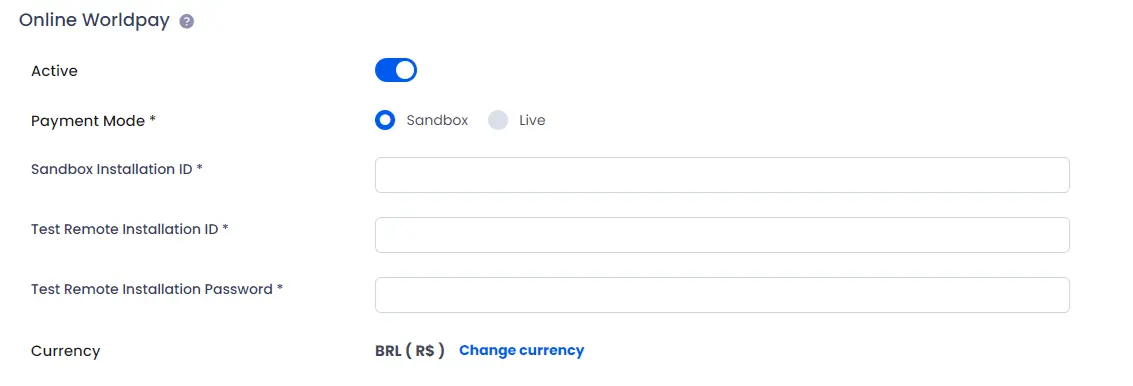The width and height of the screenshot is (1133, 386).
Task: Click the "Active" field label
Action: click(54, 71)
